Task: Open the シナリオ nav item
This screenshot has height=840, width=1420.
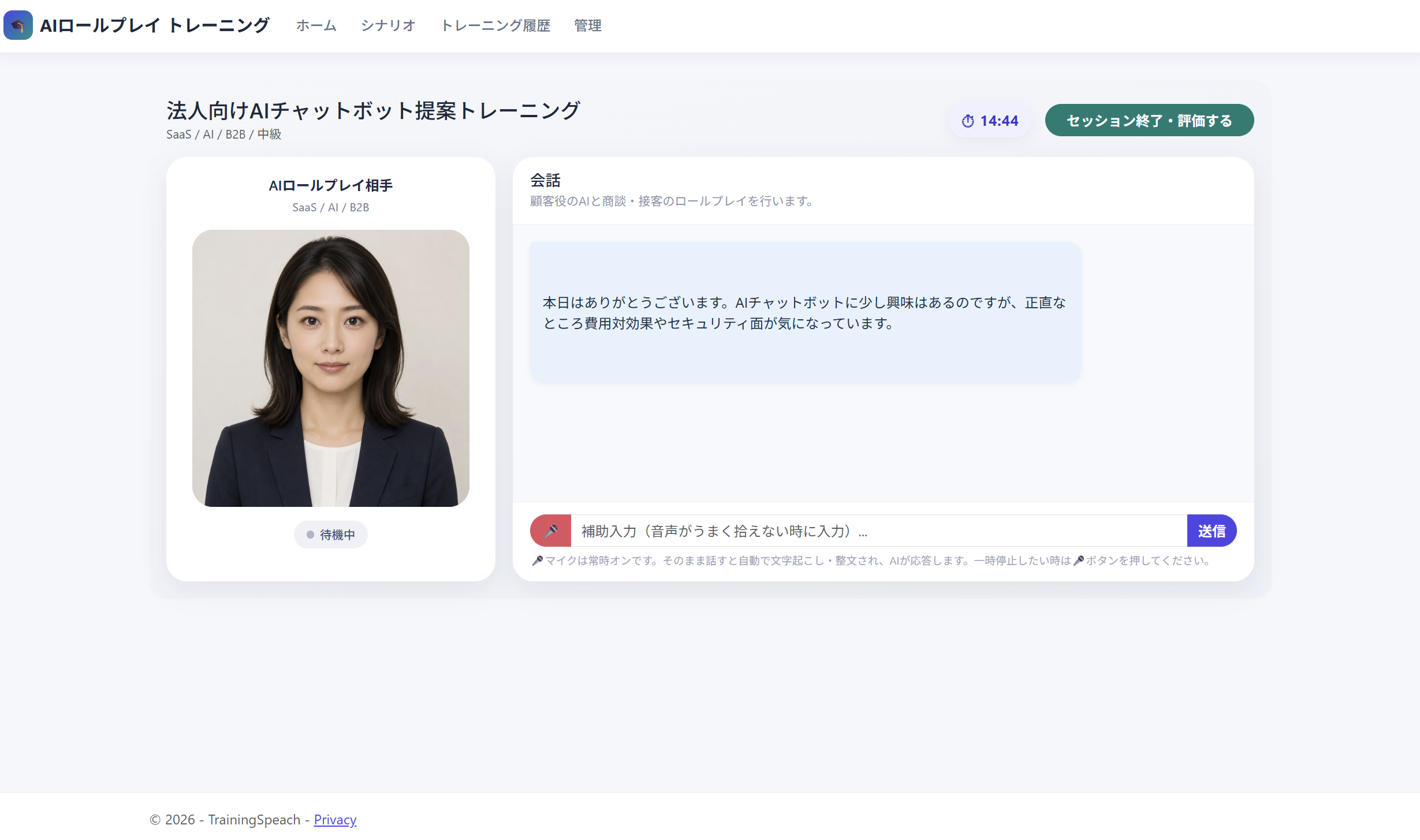Action: (x=388, y=25)
